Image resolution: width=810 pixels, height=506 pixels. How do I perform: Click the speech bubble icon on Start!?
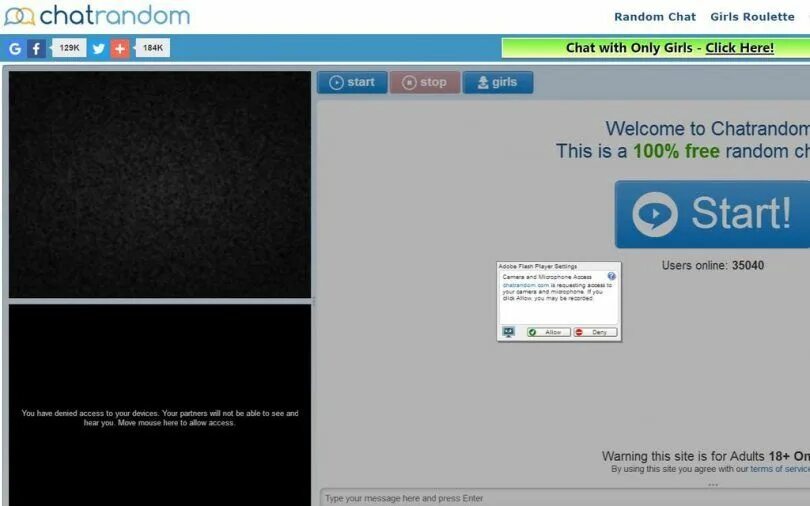point(655,214)
